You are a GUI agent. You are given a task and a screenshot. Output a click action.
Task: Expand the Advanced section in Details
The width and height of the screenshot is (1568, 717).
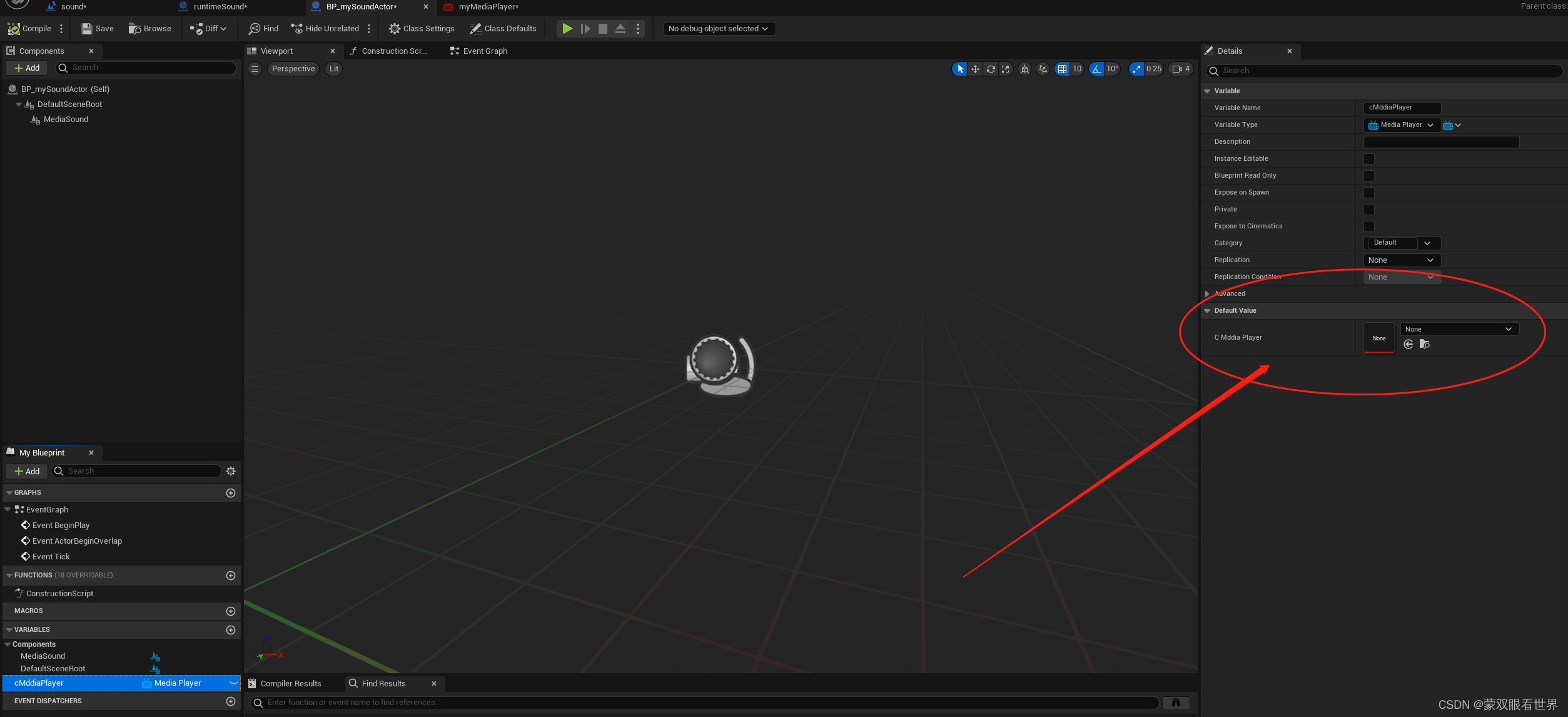pos(1207,293)
